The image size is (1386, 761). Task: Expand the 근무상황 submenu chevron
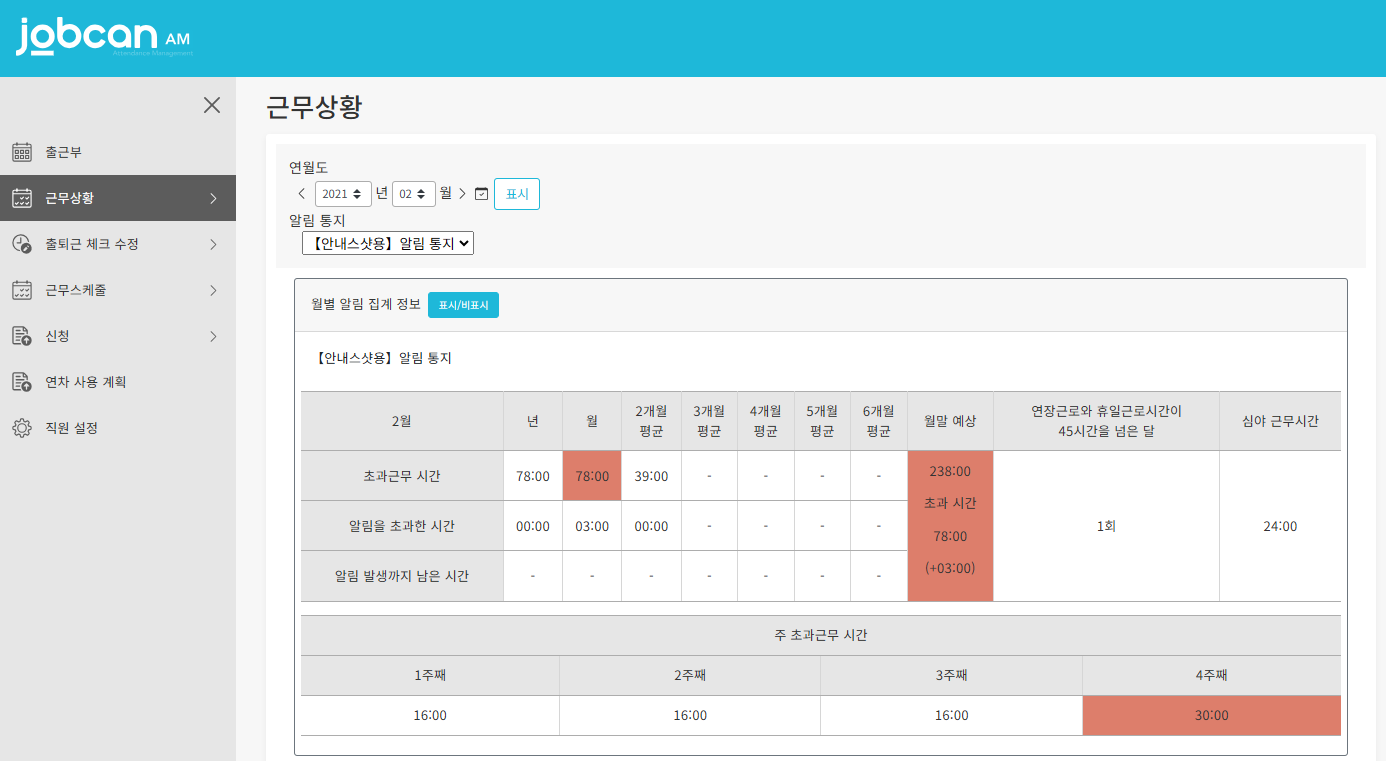(213, 198)
